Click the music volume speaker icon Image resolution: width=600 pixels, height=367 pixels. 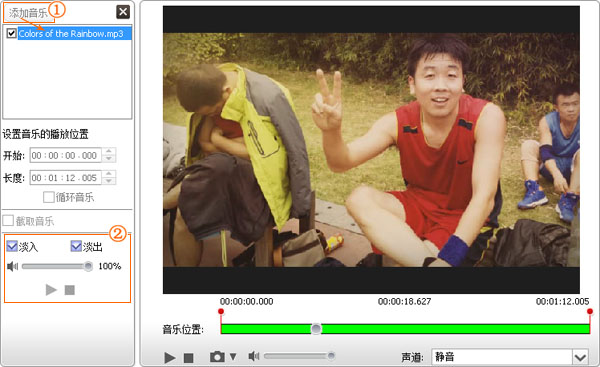pyautogui.click(x=13, y=266)
